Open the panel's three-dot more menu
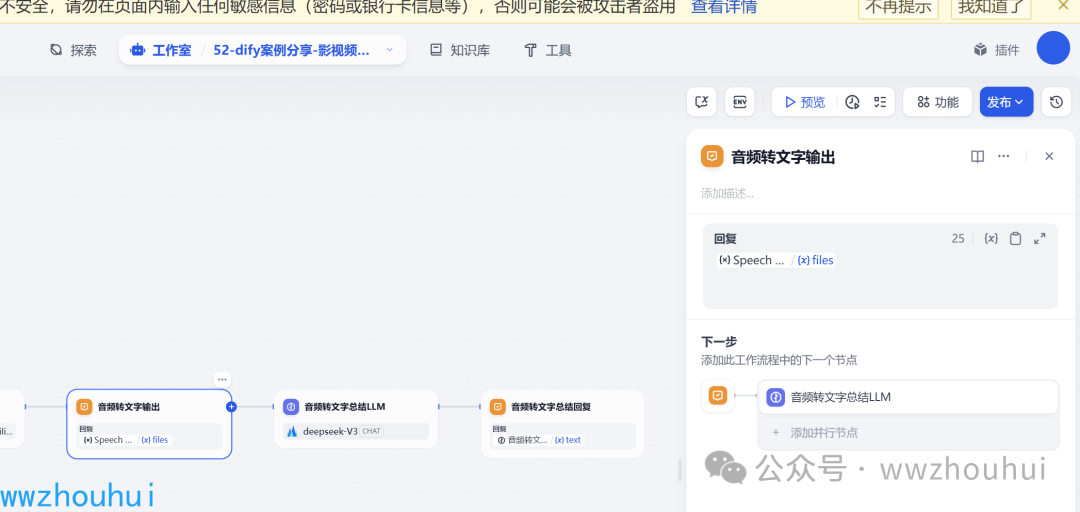 (1004, 156)
